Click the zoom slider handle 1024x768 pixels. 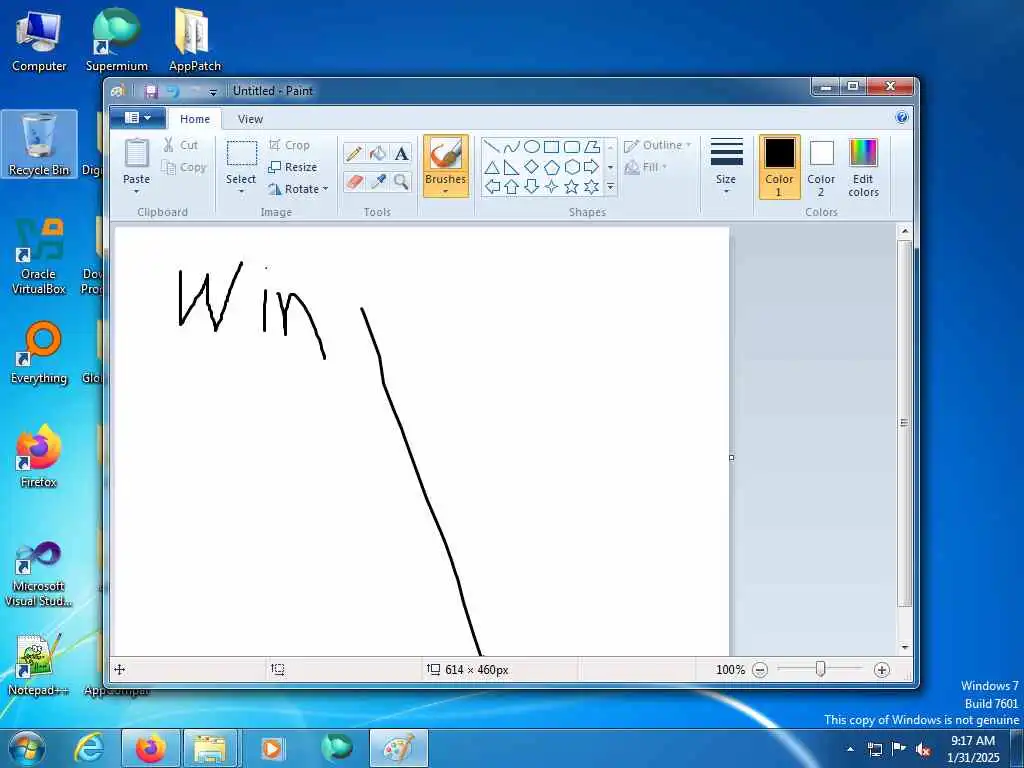821,669
